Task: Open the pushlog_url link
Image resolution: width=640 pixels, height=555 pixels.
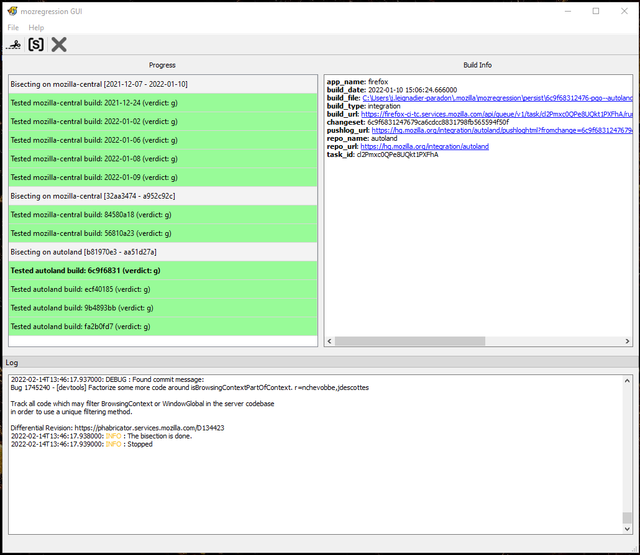Action: click(x=502, y=131)
